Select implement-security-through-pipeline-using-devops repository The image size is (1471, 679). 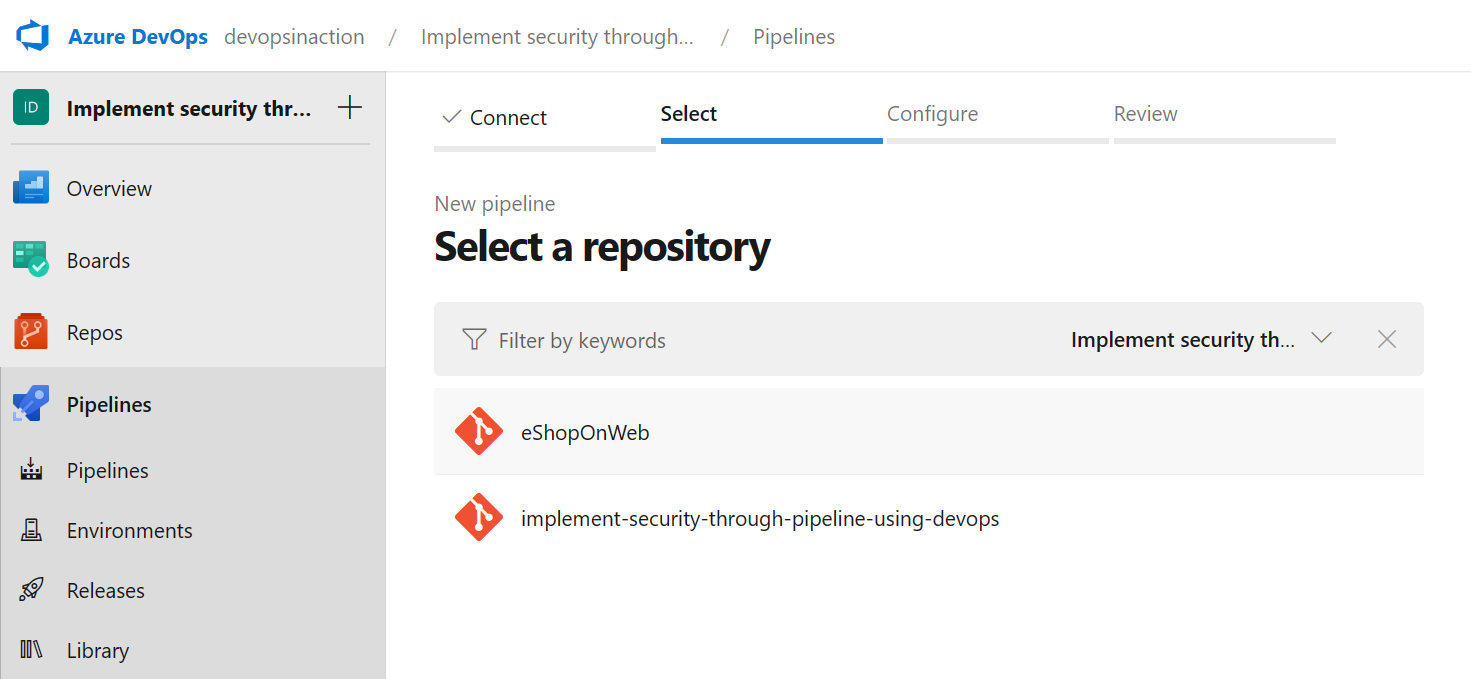tap(929, 518)
